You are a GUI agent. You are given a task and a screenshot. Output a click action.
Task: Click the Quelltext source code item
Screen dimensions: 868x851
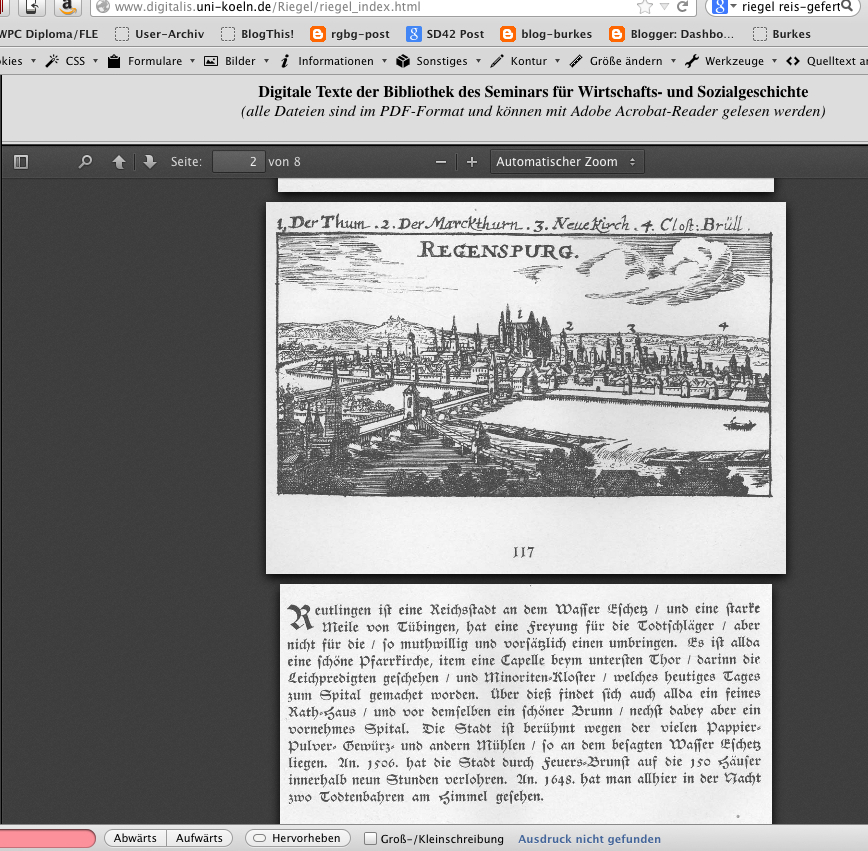coord(837,61)
